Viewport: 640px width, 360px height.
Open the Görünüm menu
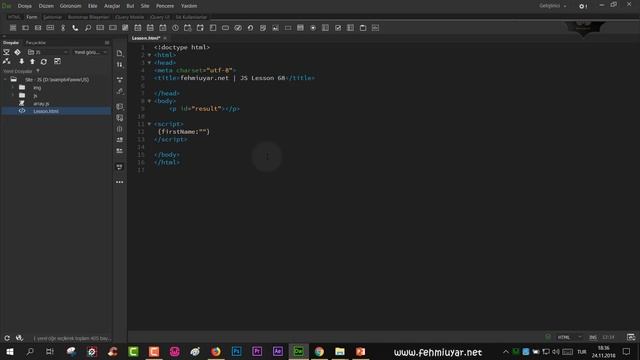coord(71,6)
